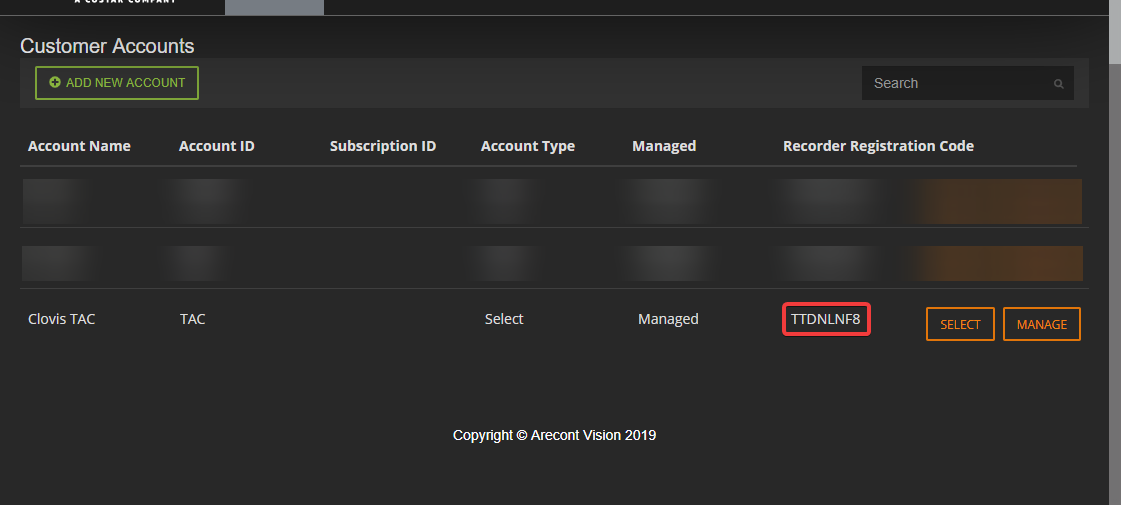Click the magnifier icon in the Search box
The height and width of the screenshot is (505, 1121).
pos(1058,84)
